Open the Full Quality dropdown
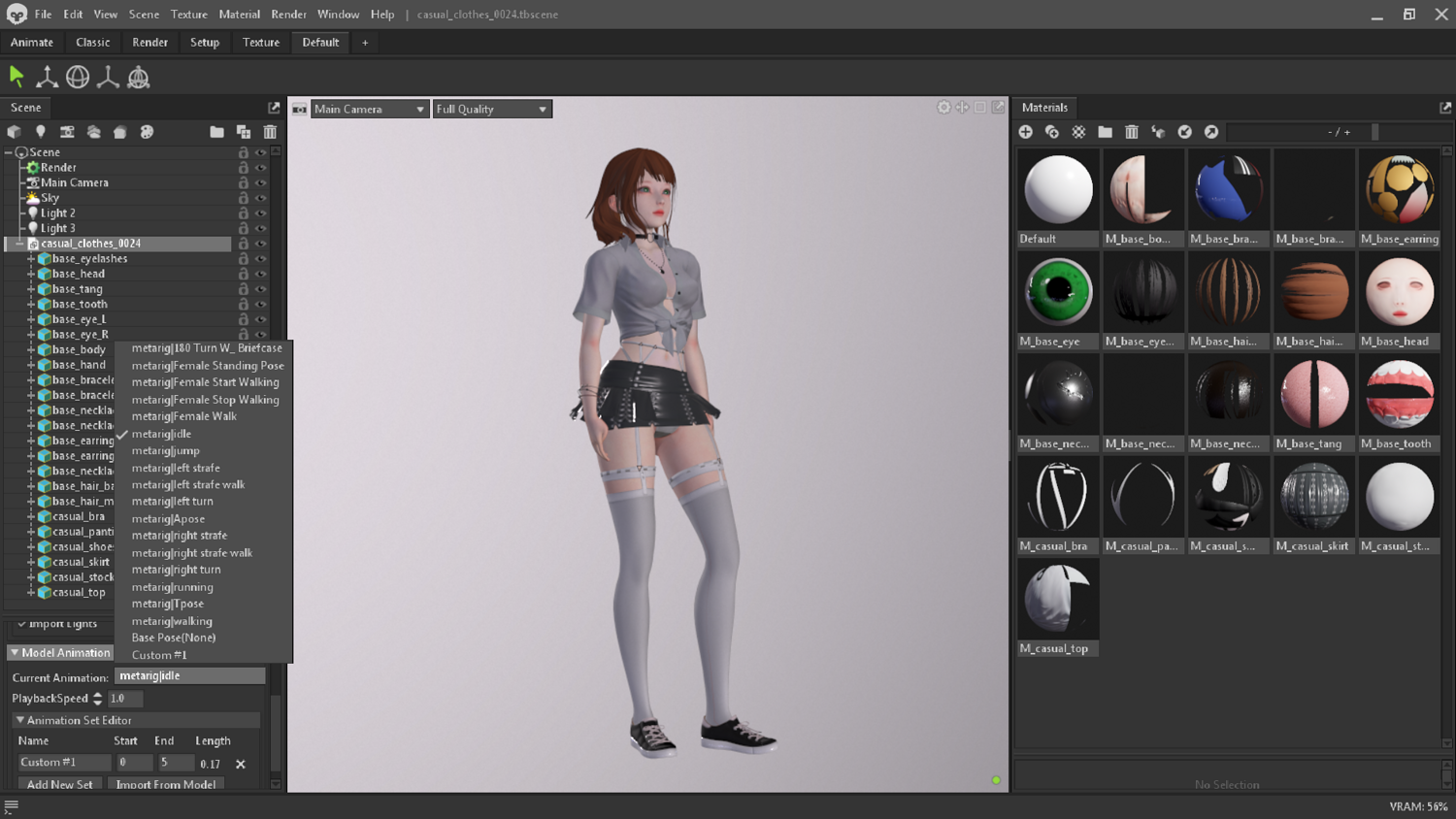 coord(492,109)
